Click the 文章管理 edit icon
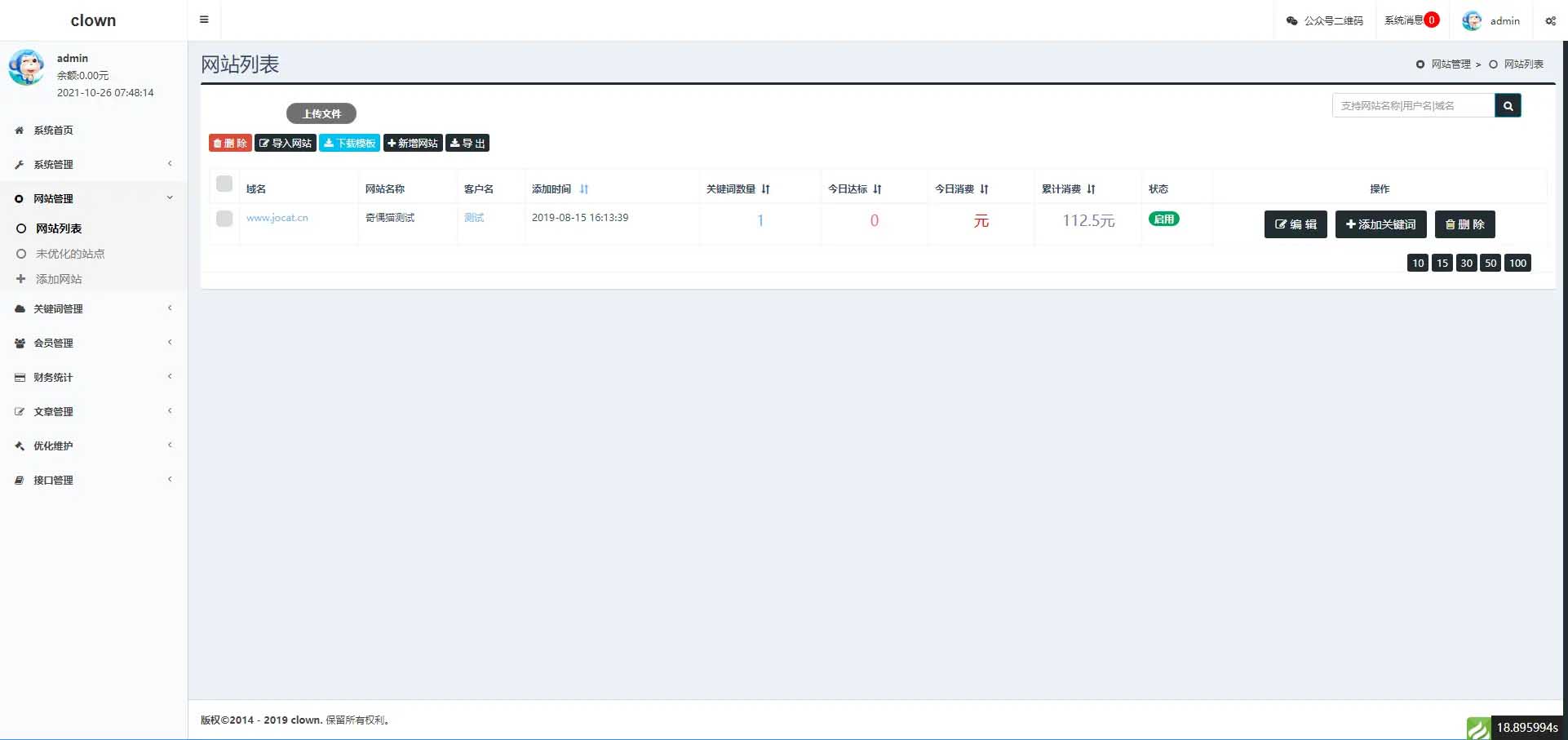Image resolution: width=1568 pixels, height=740 pixels. click(x=20, y=411)
